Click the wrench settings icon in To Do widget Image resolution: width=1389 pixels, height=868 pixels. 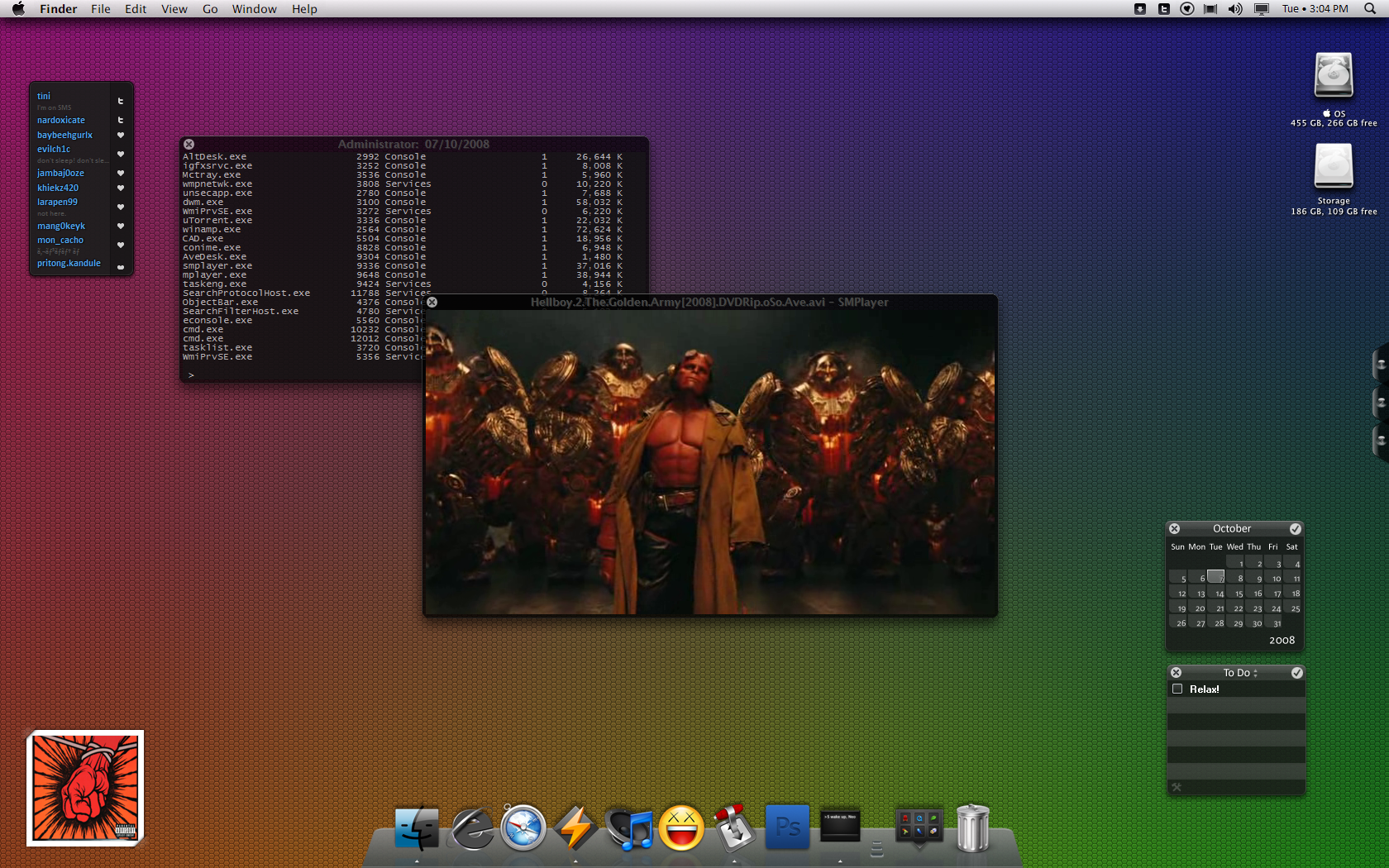[x=1177, y=787]
